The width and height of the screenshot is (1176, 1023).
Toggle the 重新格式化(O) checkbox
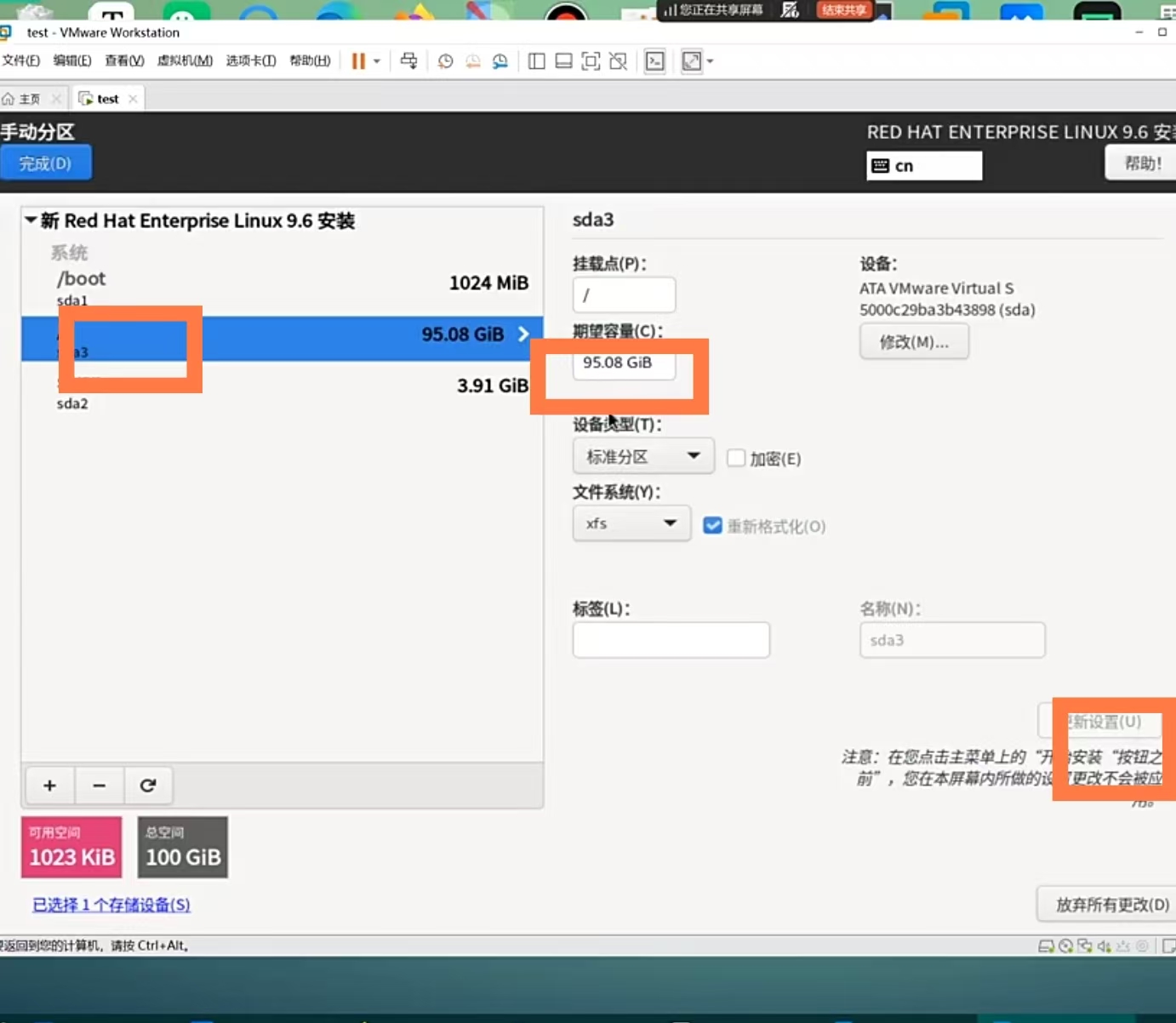[x=713, y=526]
